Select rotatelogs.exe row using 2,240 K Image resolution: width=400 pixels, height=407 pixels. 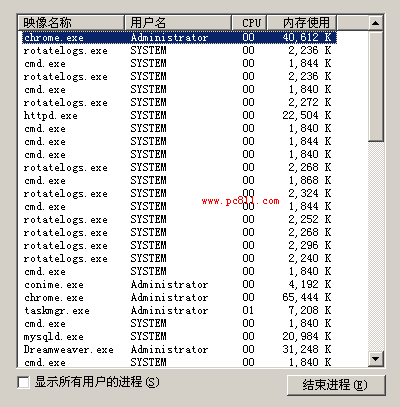[x=177, y=258]
